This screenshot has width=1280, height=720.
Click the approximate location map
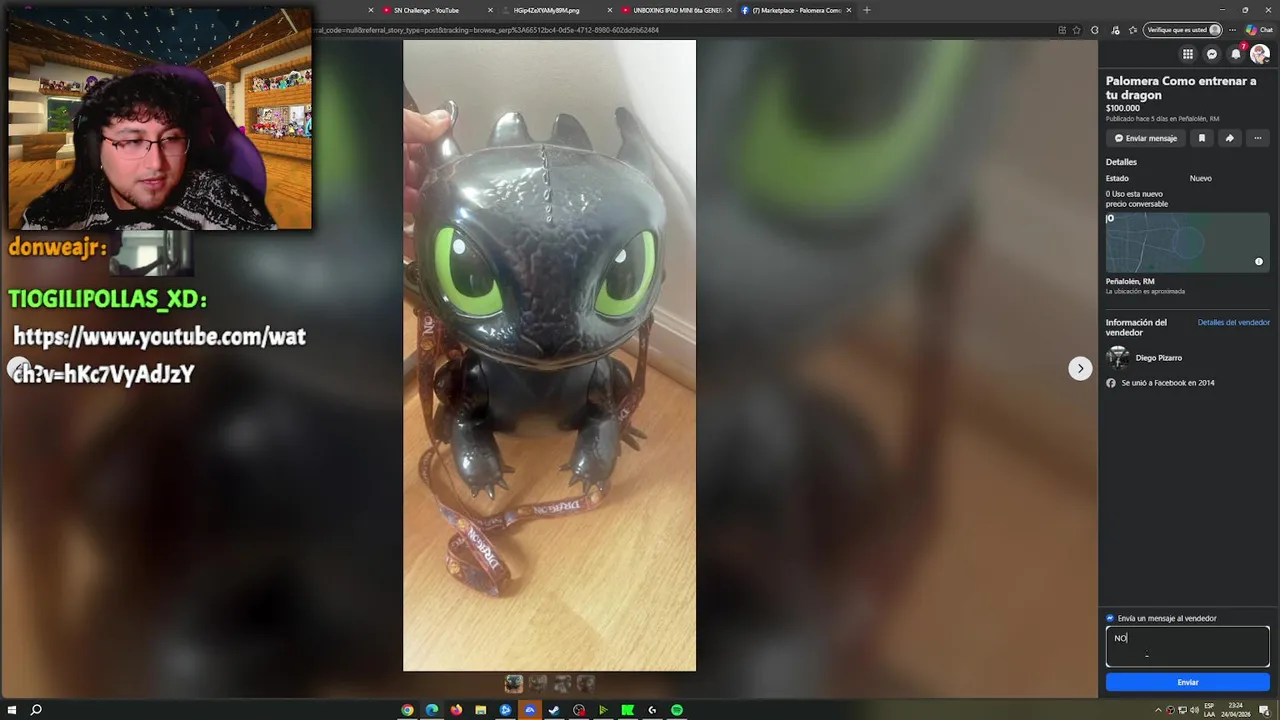click(x=1188, y=242)
